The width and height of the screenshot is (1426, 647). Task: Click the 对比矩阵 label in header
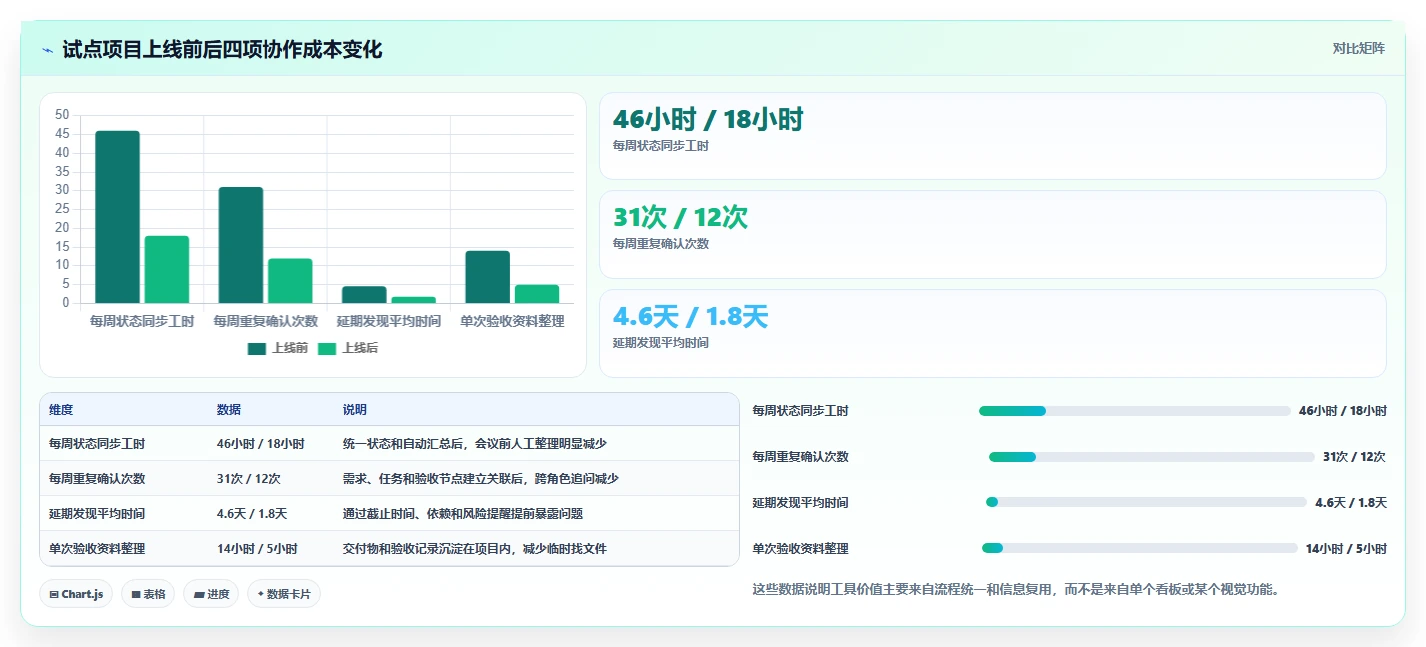pyautogui.click(x=1358, y=49)
